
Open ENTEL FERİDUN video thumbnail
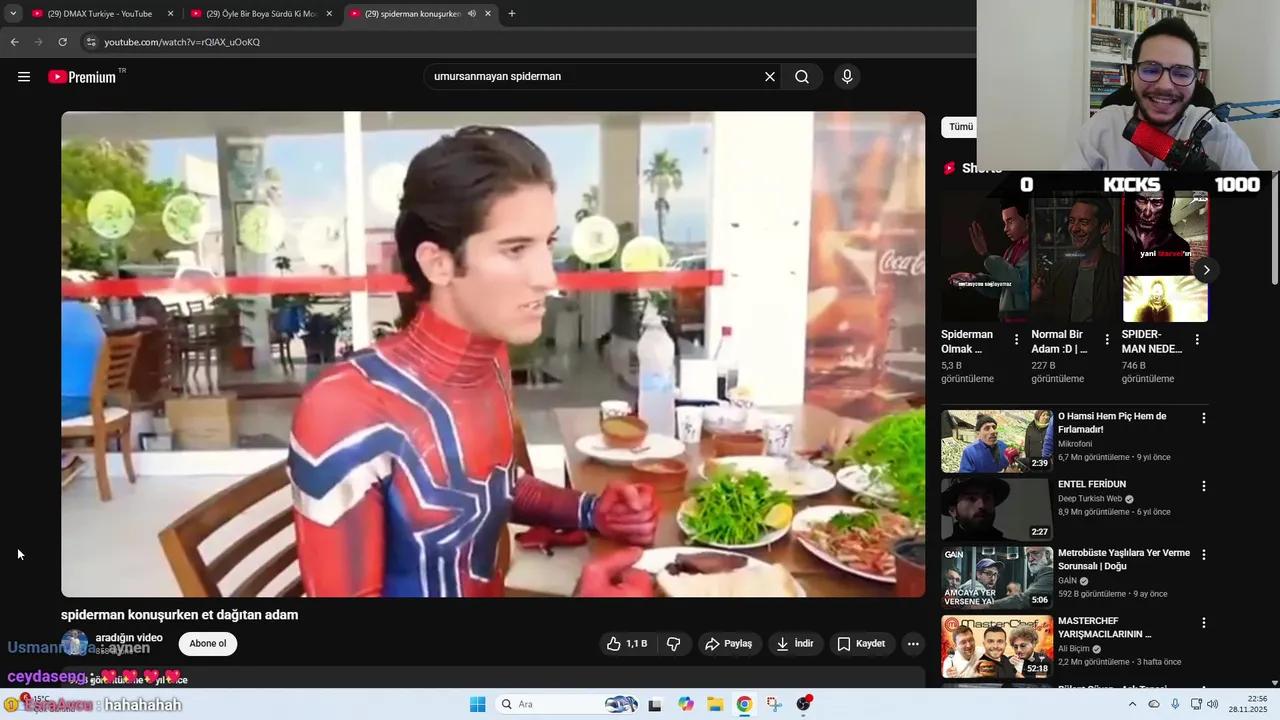pos(997,509)
